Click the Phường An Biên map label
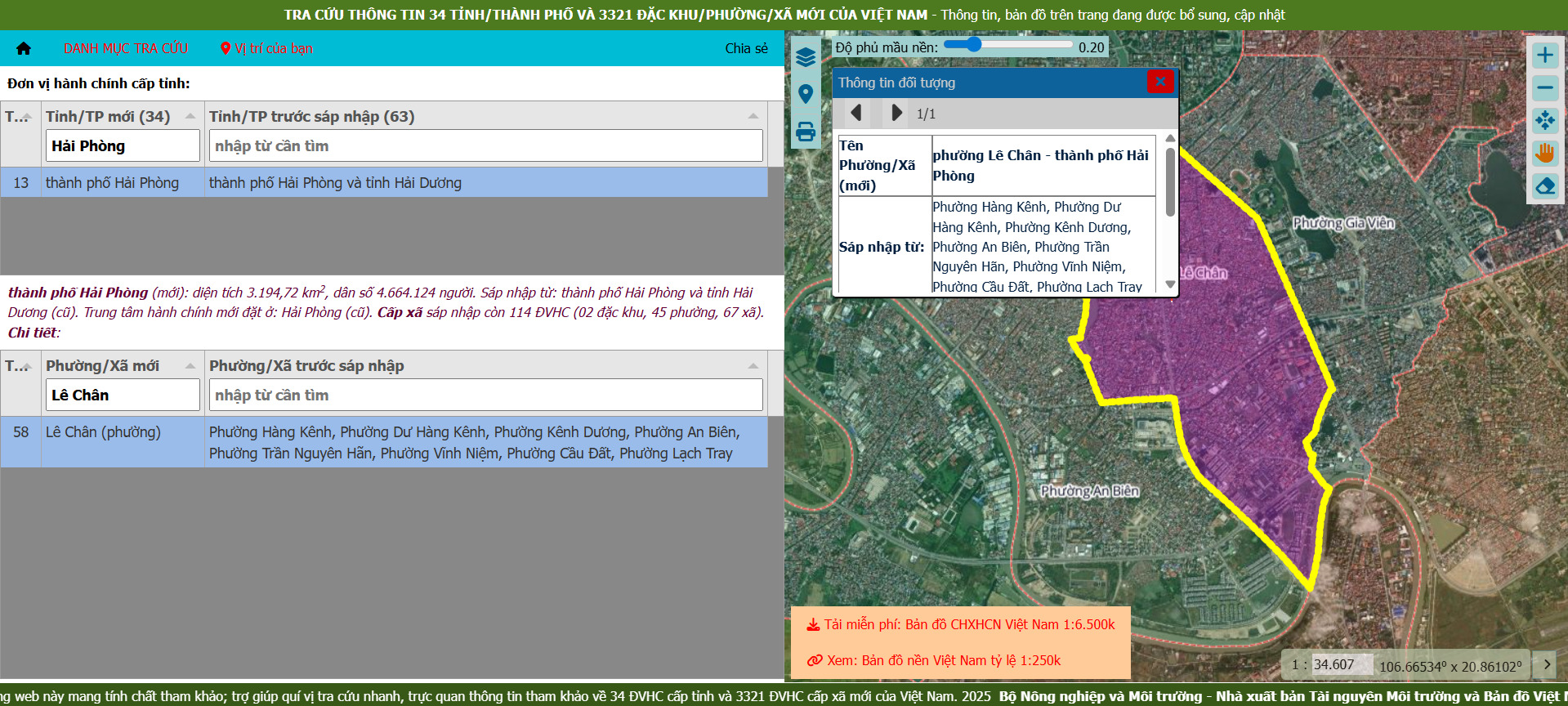Viewport: 1568px width, 706px height. pyautogui.click(x=1089, y=491)
